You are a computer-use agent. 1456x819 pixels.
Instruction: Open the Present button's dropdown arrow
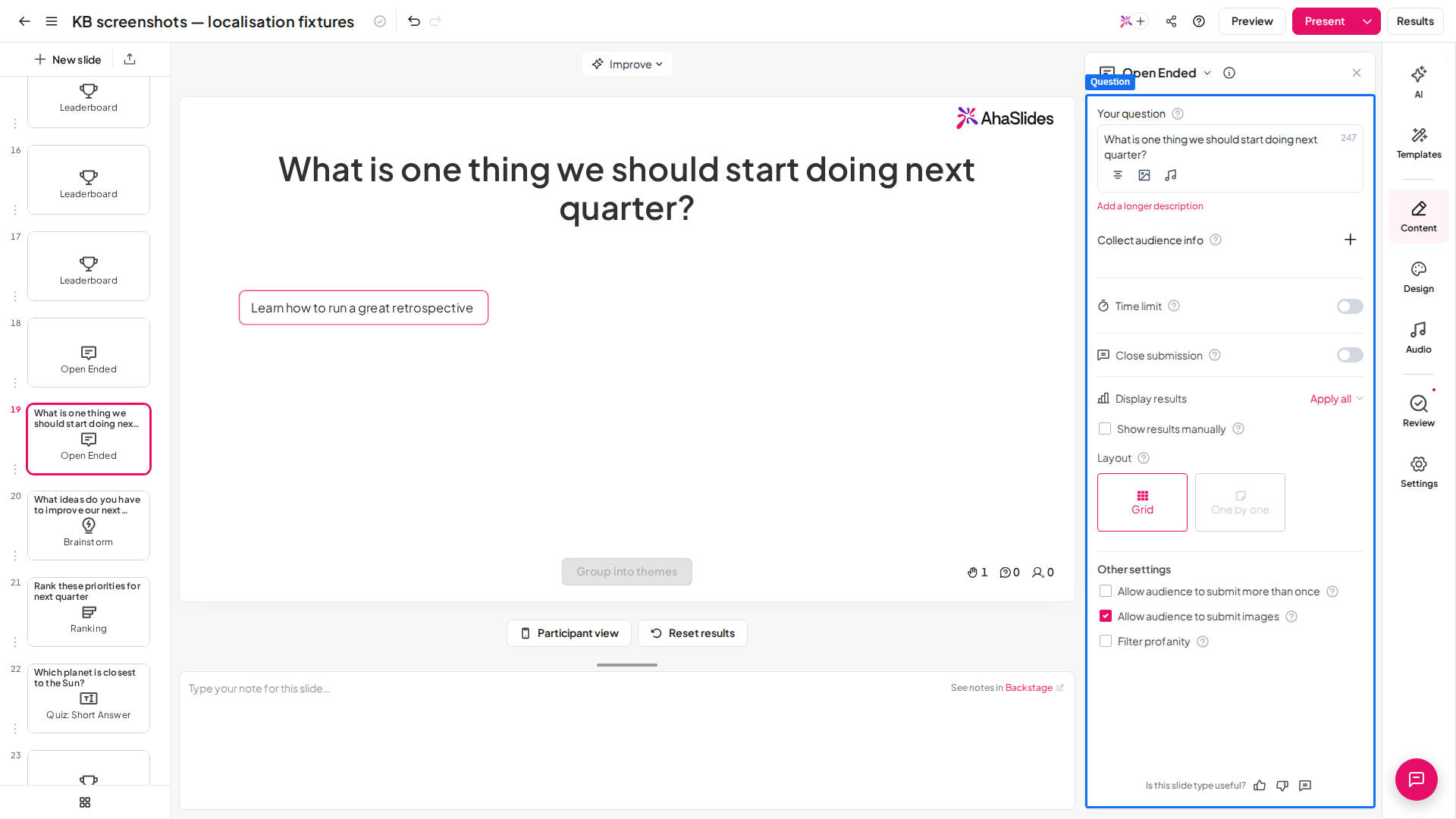(1367, 21)
